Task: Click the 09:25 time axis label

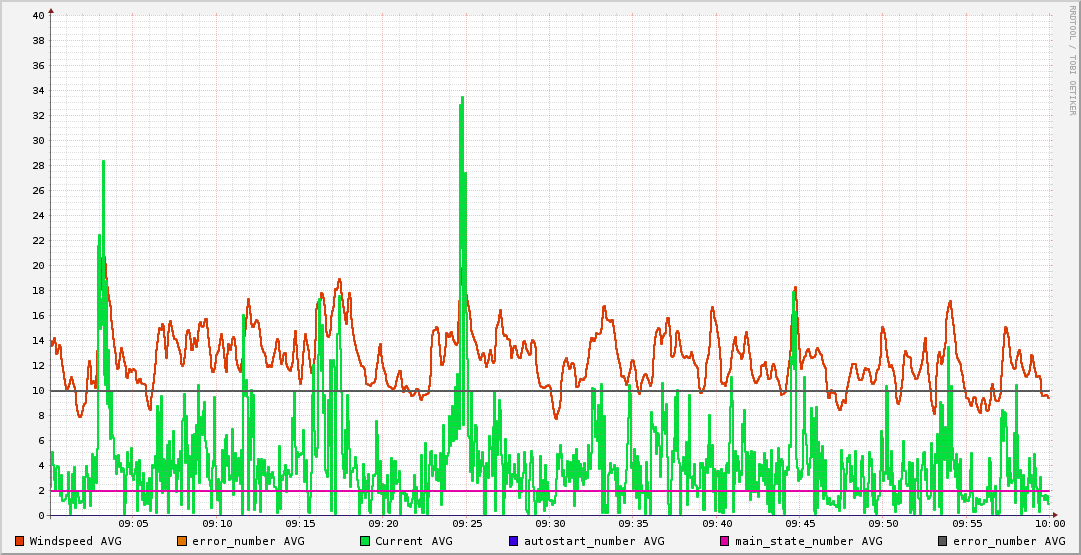Action: pyautogui.click(x=467, y=525)
